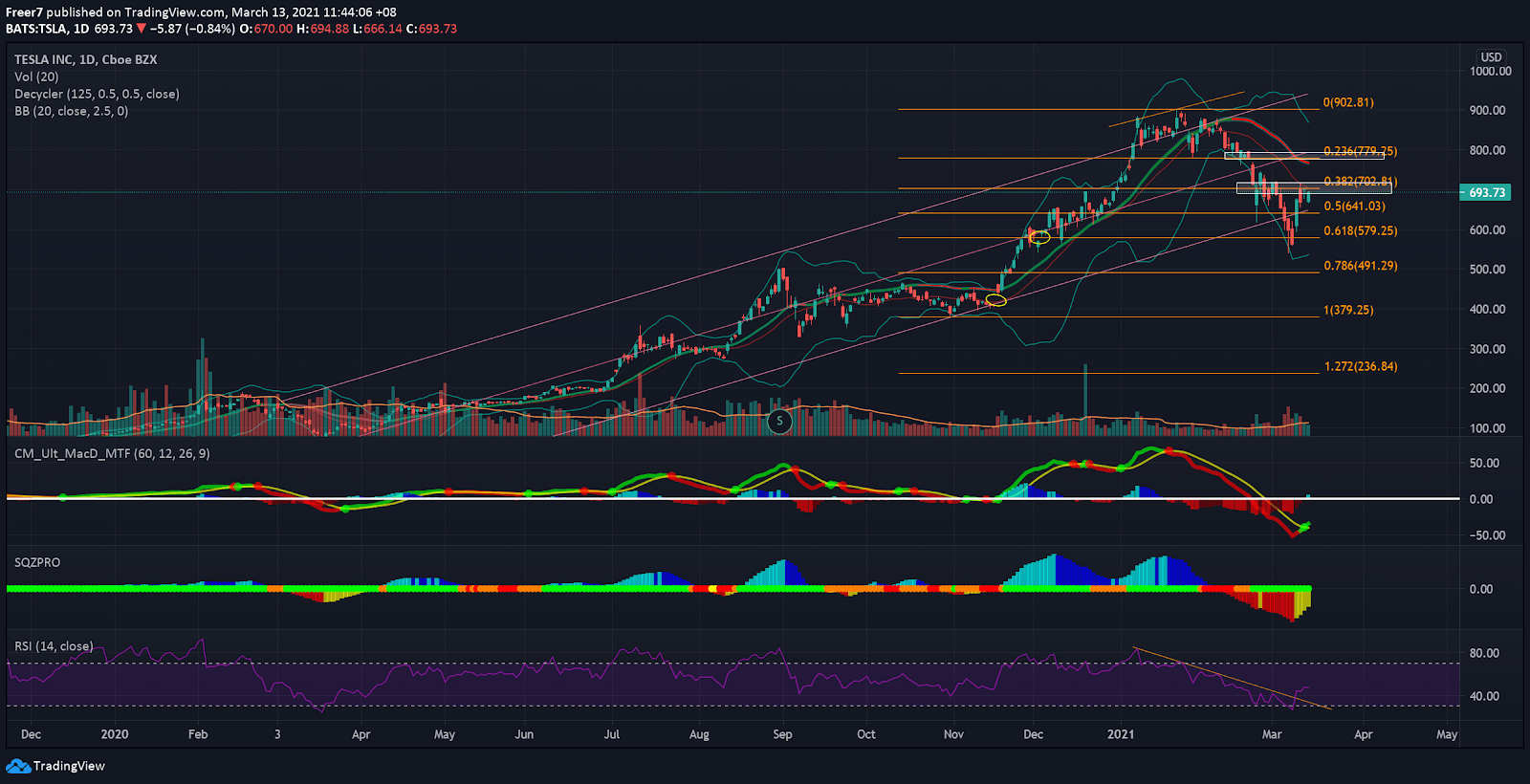Click the Sep time axis label

[782, 735]
